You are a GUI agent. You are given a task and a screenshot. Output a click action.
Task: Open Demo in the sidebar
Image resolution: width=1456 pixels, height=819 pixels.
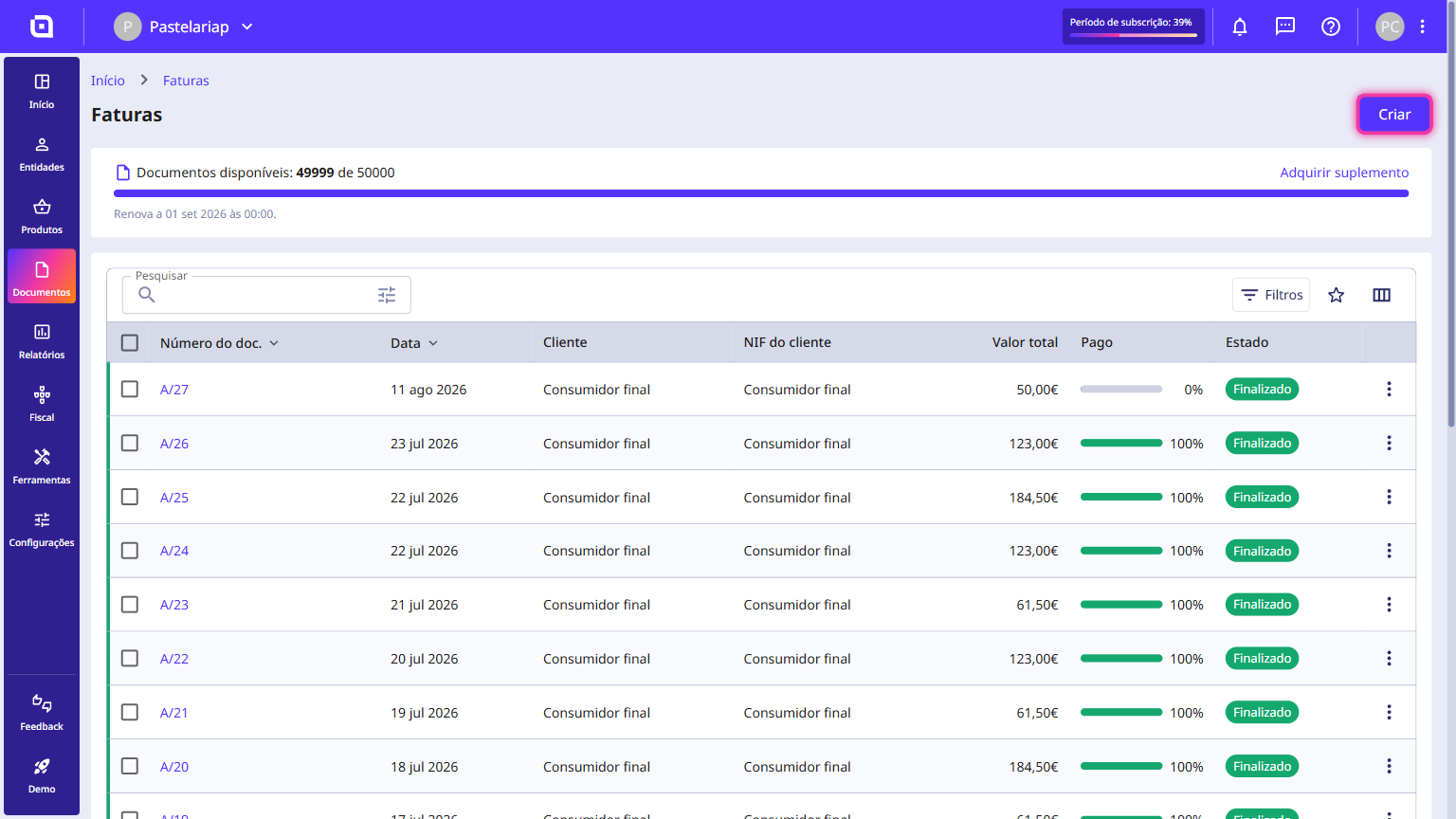(42, 775)
